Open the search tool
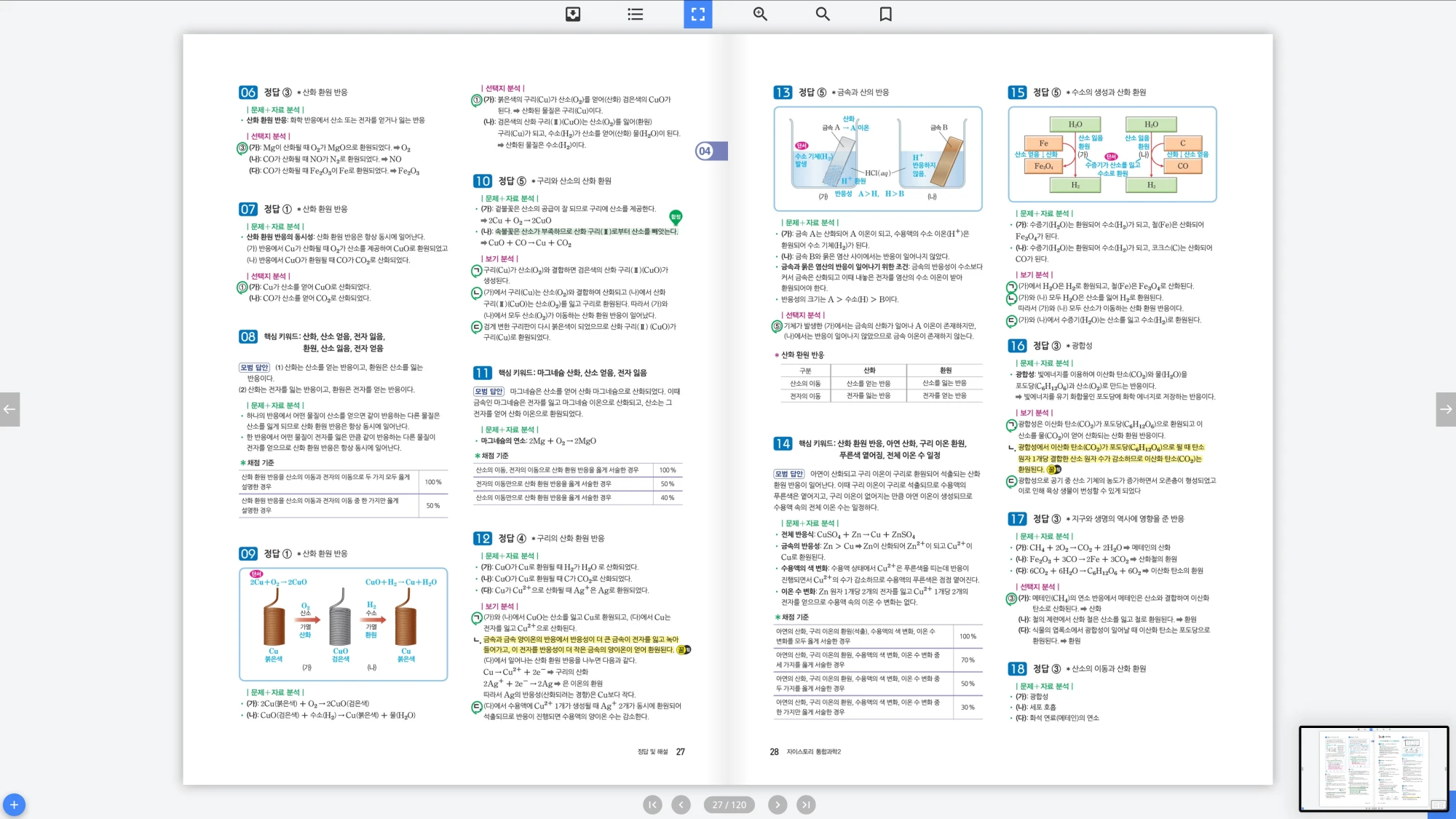The height and width of the screenshot is (819, 1456). coord(823,14)
